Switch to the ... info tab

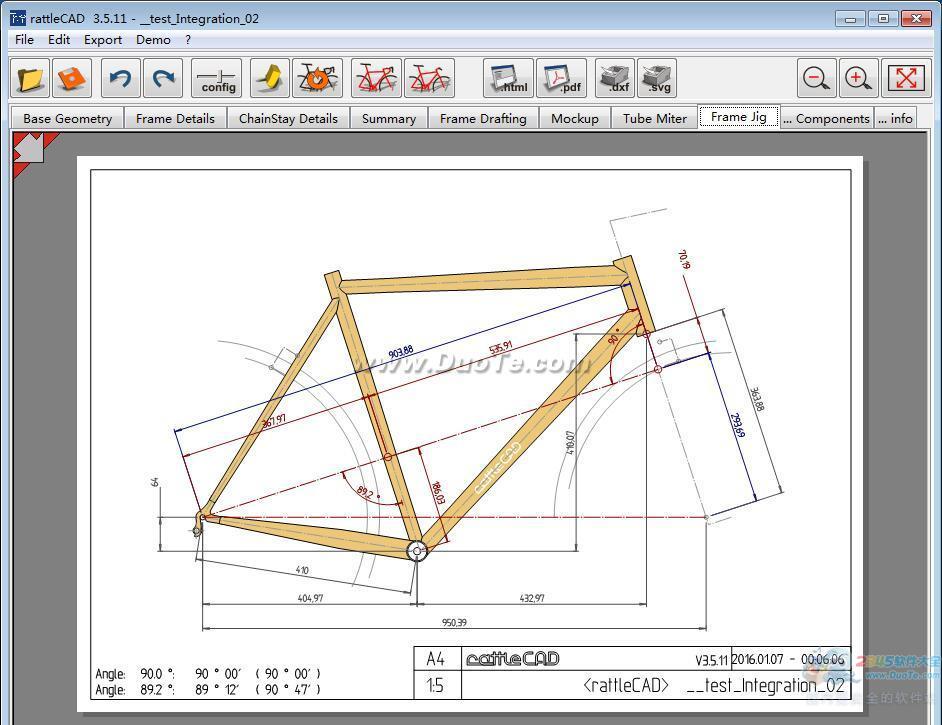(x=895, y=118)
